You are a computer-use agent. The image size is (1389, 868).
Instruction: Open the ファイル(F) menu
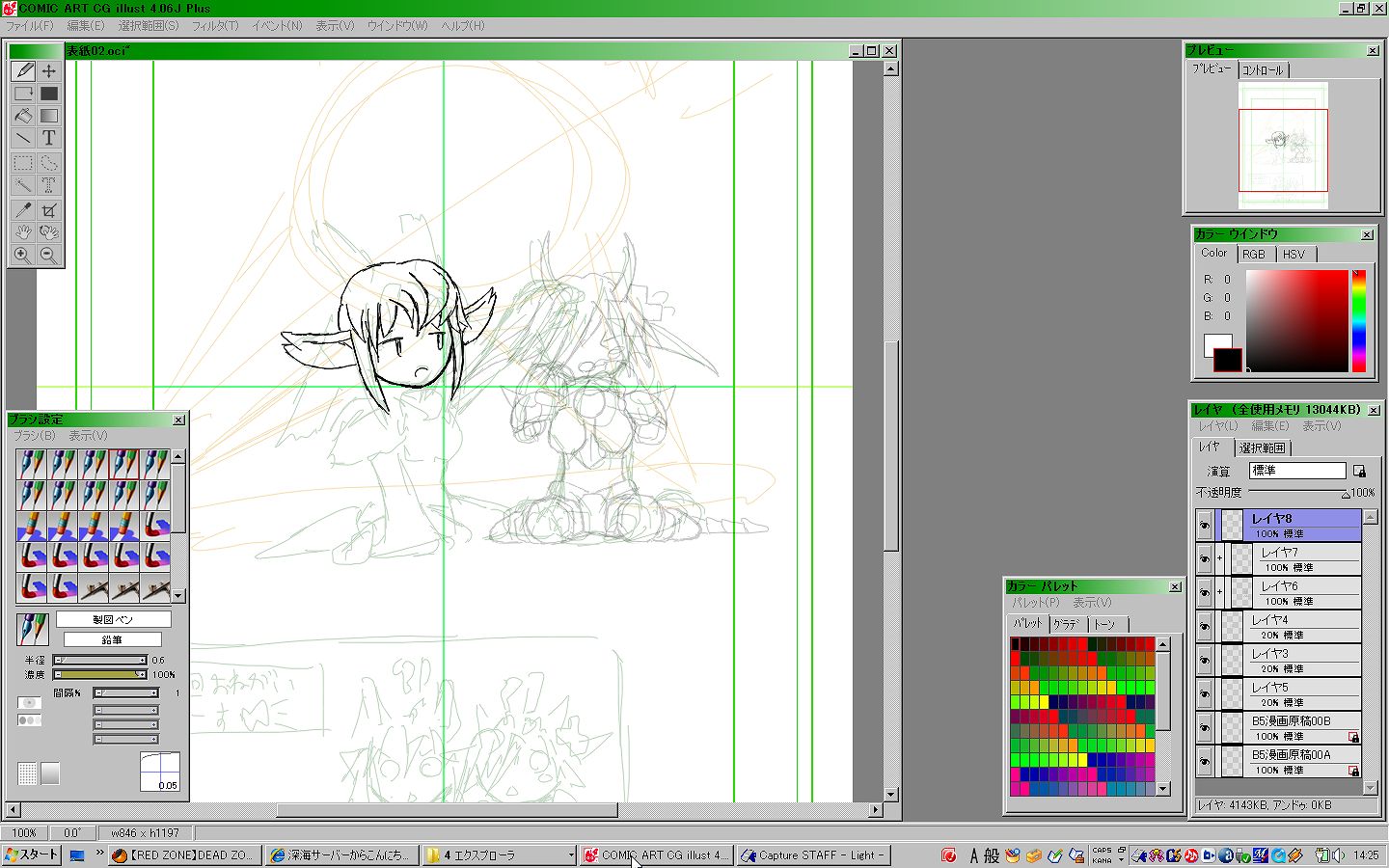(x=30, y=26)
